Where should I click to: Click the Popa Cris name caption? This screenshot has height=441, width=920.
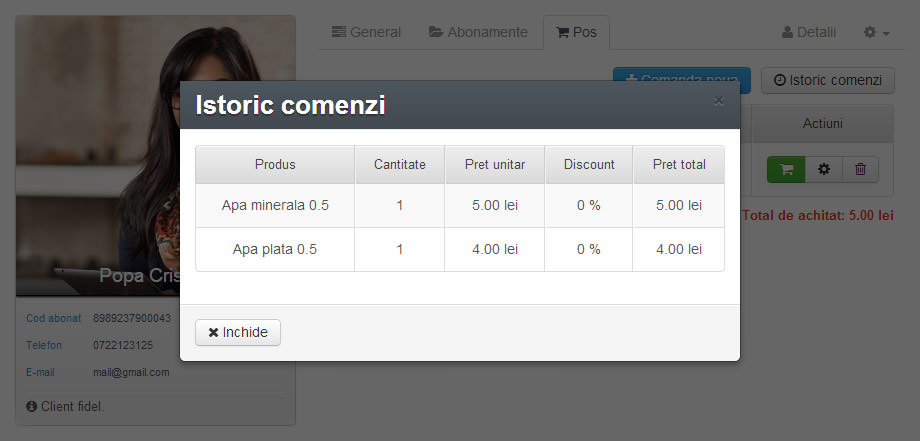tap(139, 276)
